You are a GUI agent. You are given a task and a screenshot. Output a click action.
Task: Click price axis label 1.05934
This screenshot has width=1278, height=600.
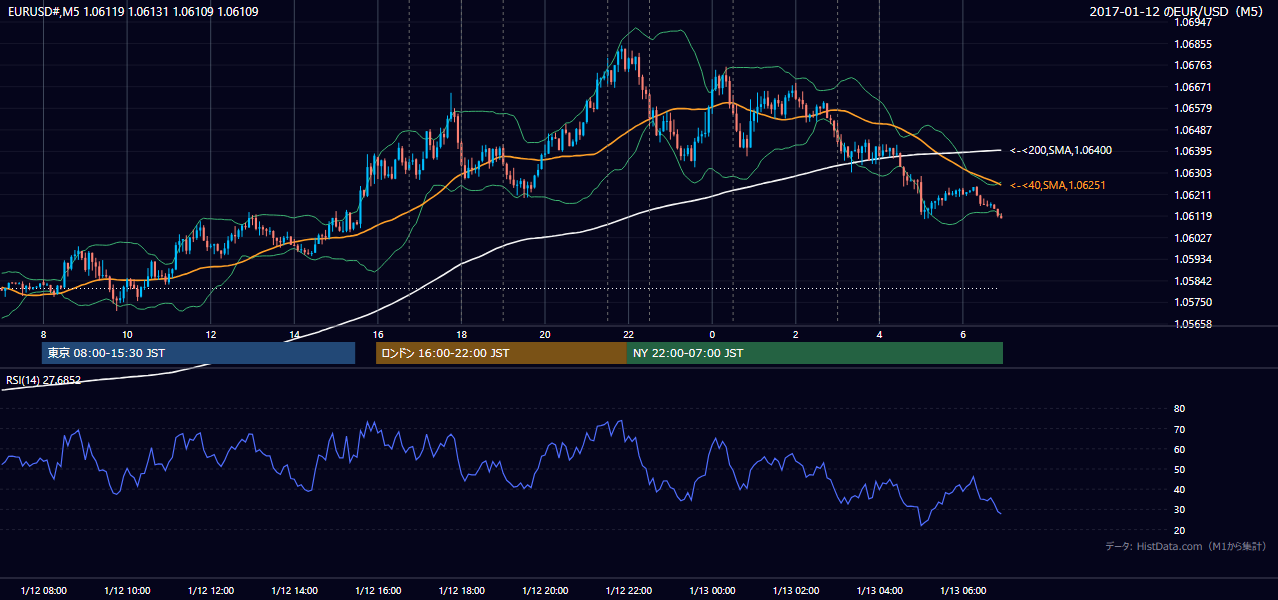[x=1193, y=259]
